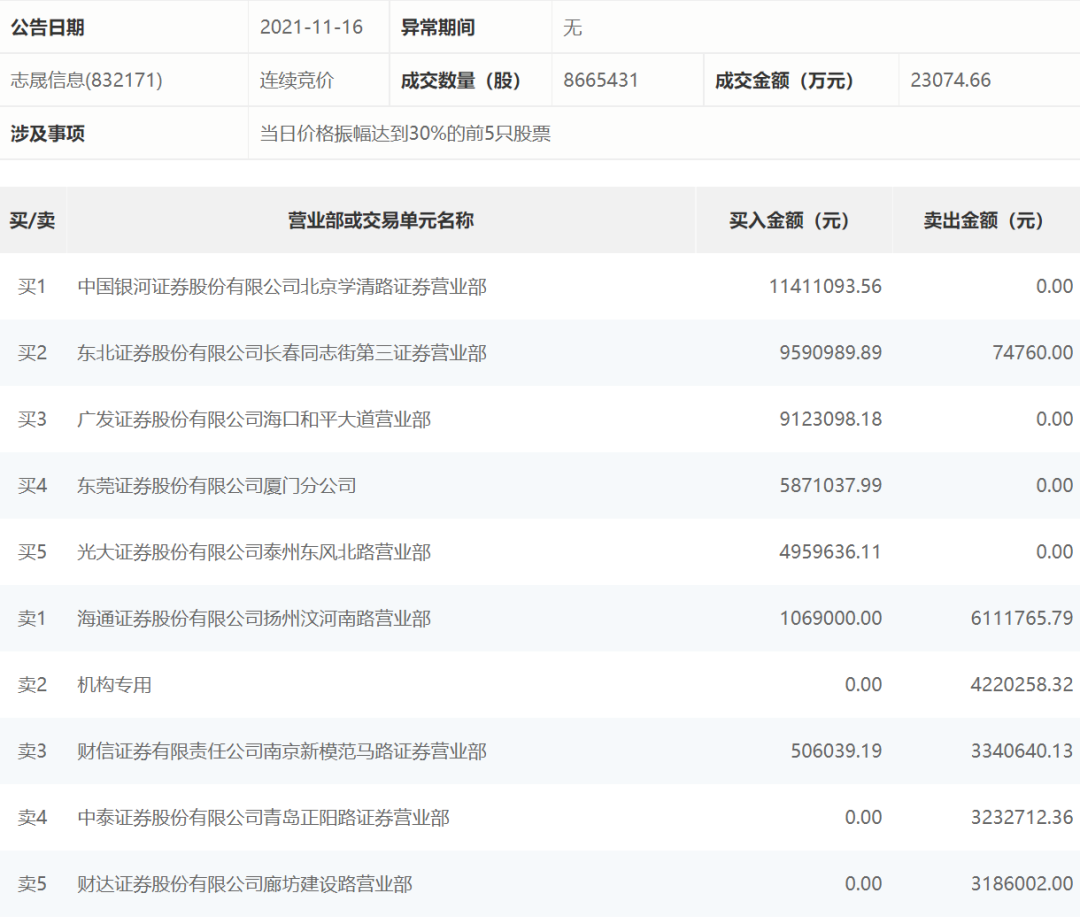Click the 买1 row label
Screen dimensions: 1080x924
pyautogui.click(x=32, y=286)
